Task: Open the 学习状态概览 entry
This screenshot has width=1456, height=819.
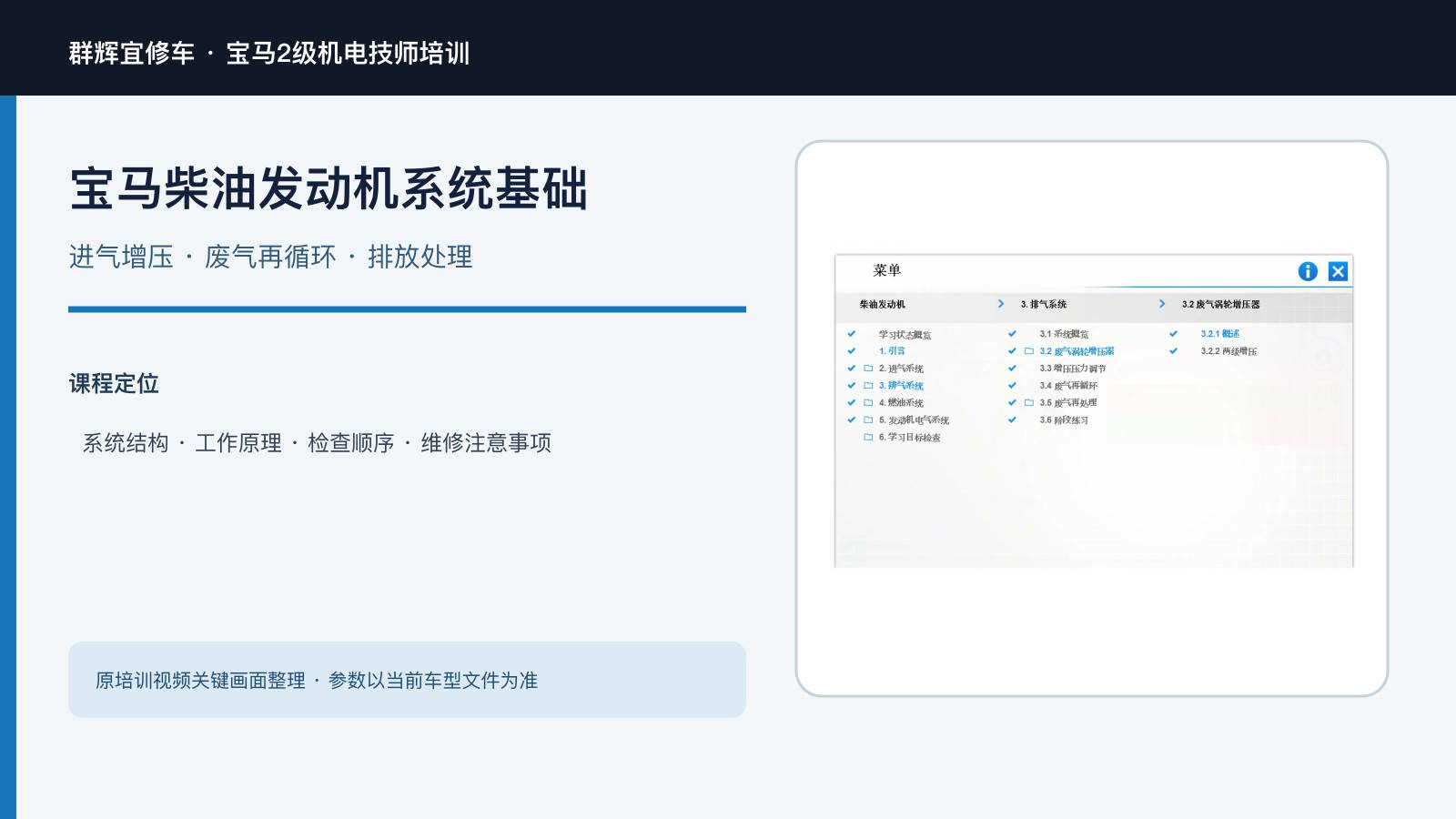Action: [x=905, y=335]
